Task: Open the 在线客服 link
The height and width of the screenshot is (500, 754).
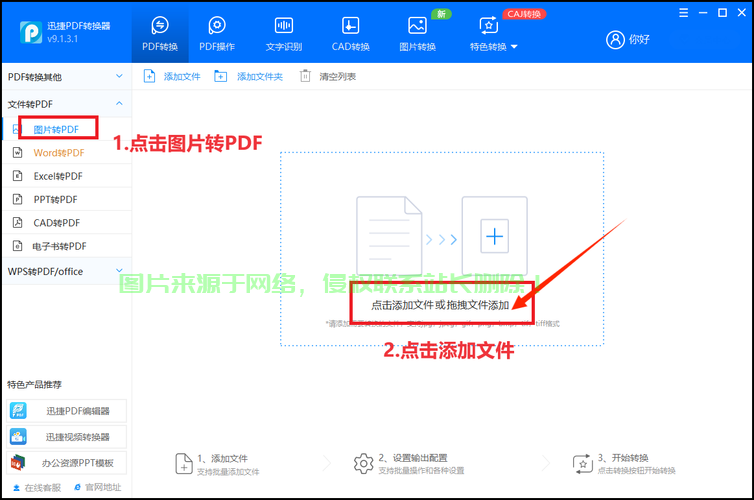Action: 37,488
